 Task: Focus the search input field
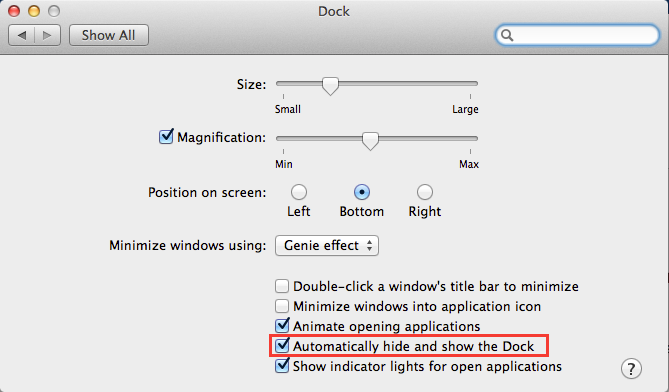coord(577,35)
